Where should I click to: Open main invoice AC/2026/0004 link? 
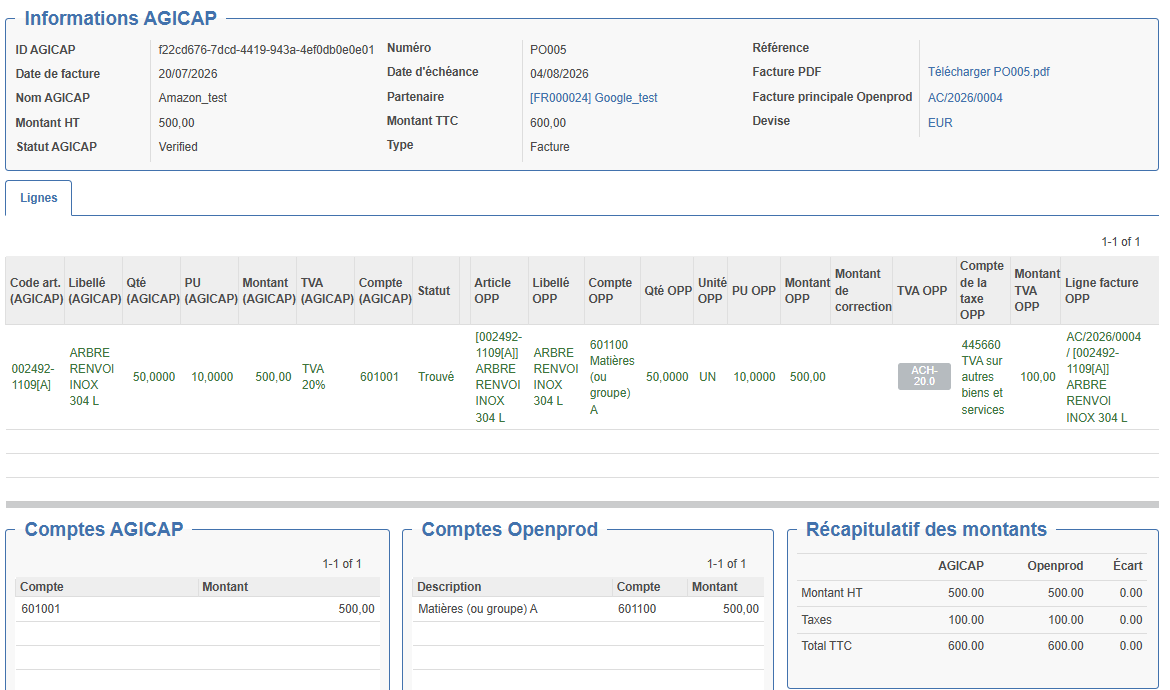coord(965,98)
